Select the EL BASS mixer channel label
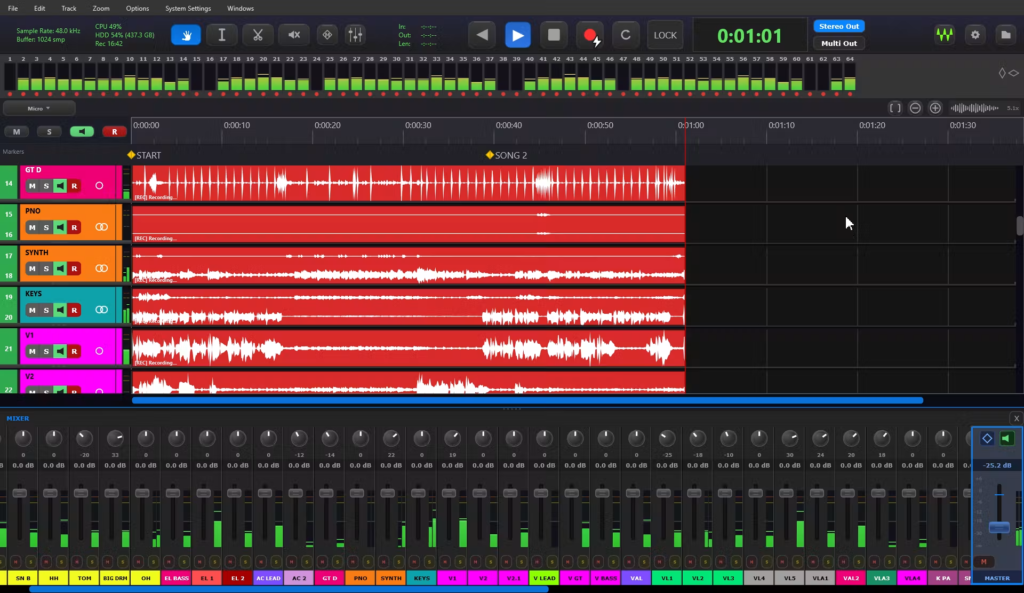Screen dimensions: 1024x593 pyautogui.click(x=176, y=578)
